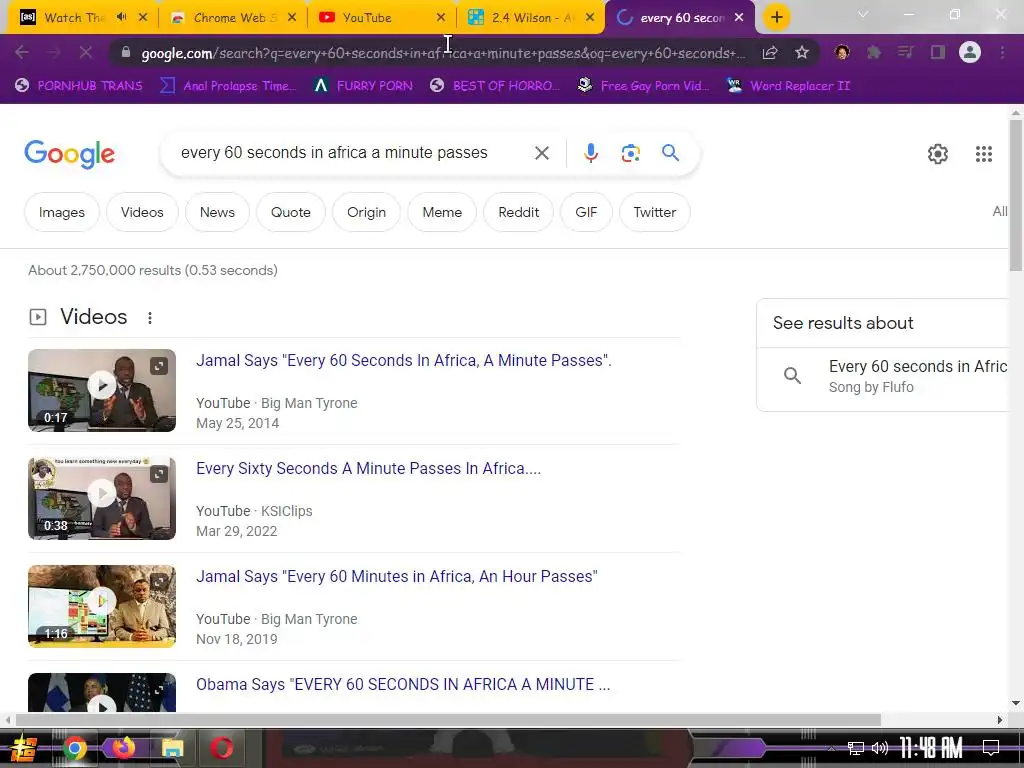Open Chrome extensions puzzle icon
The image size is (1024, 768).
tap(874, 52)
